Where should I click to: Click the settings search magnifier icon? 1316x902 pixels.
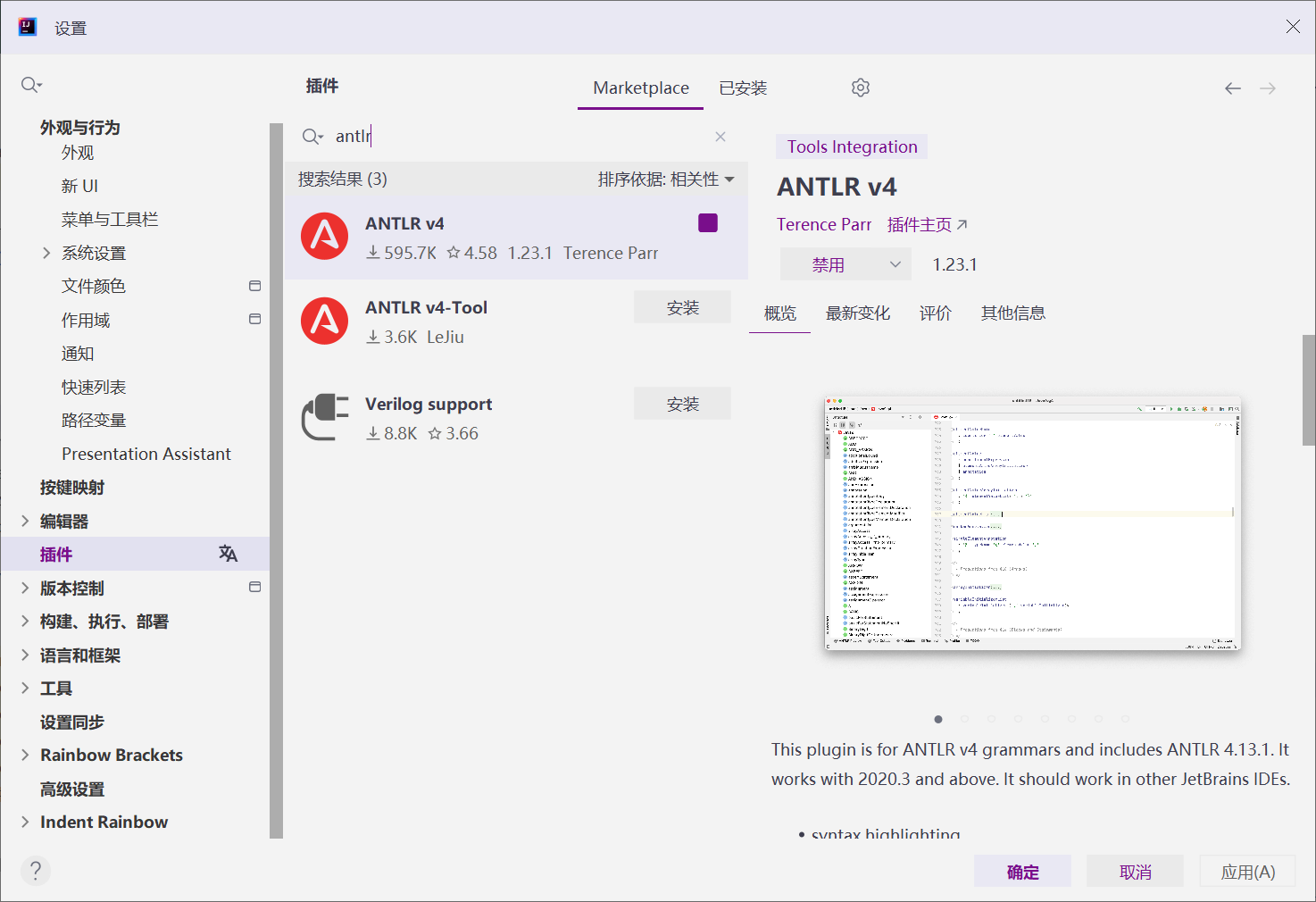pyautogui.click(x=31, y=85)
